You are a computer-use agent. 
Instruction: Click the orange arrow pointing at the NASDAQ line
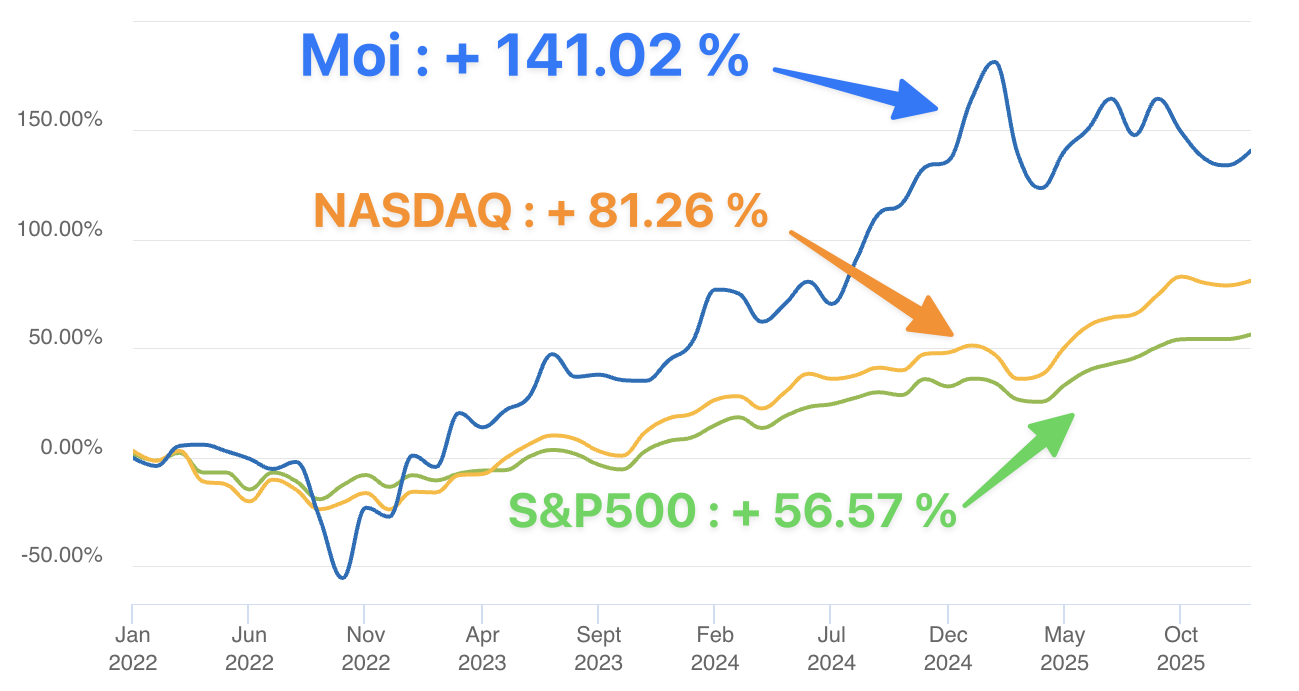pyautogui.click(x=872, y=283)
